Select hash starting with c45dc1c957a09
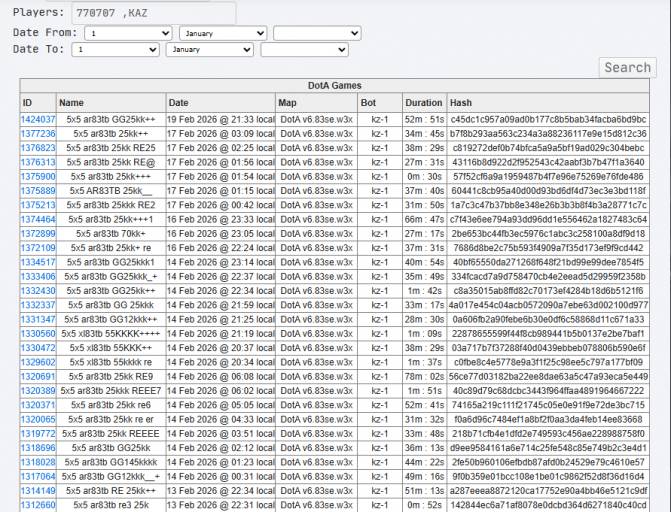This screenshot has height=512, width=671. click(548, 119)
